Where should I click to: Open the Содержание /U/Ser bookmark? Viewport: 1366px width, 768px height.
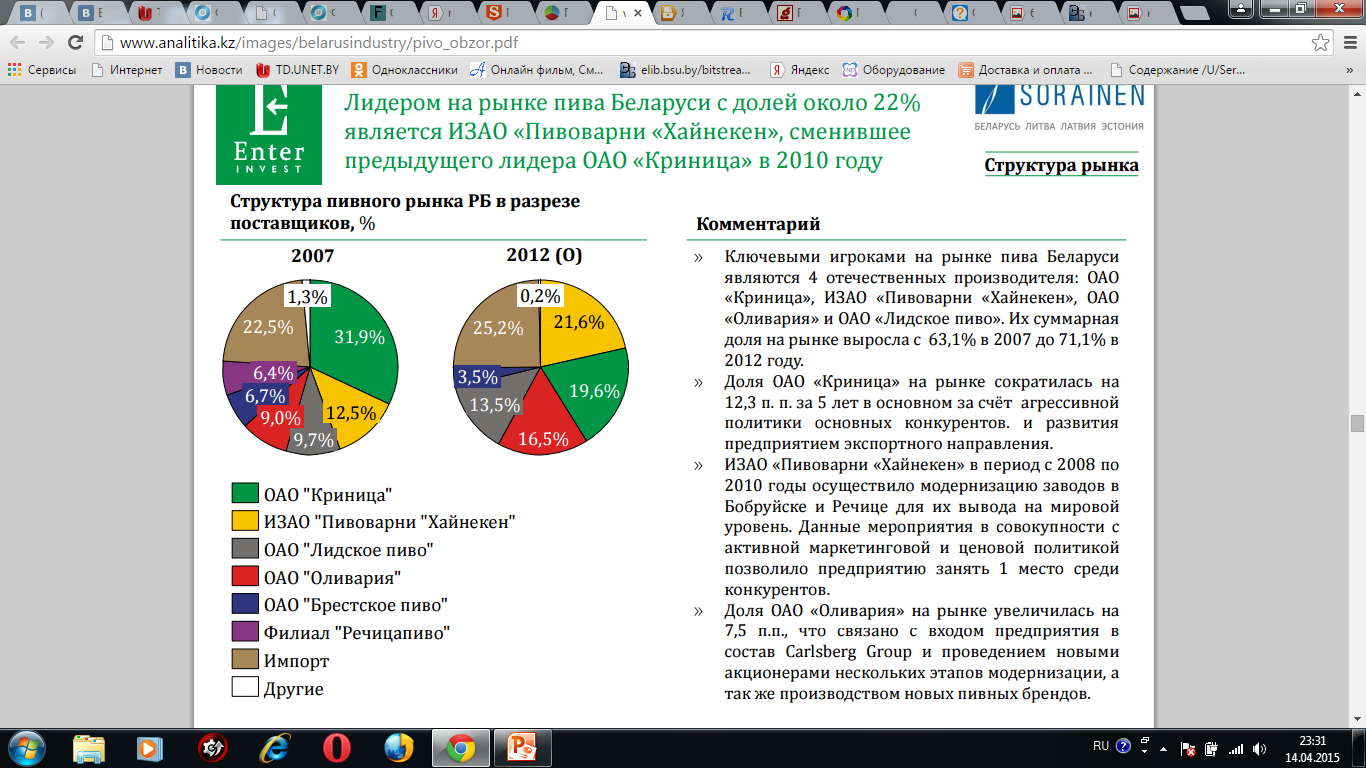pyautogui.click(x=1177, y=70)
